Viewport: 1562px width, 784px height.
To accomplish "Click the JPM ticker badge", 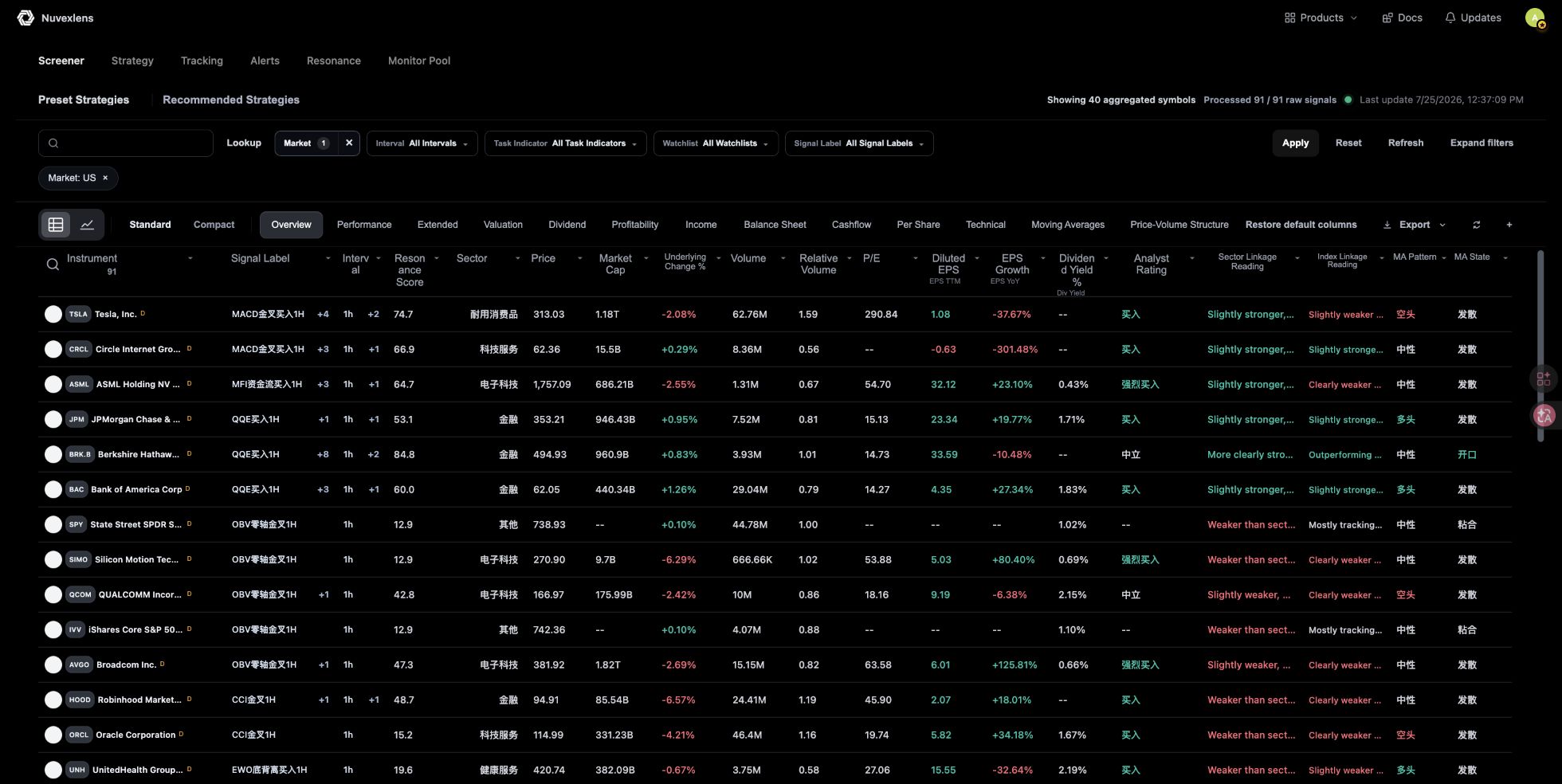I will click(x=77, y=419).
